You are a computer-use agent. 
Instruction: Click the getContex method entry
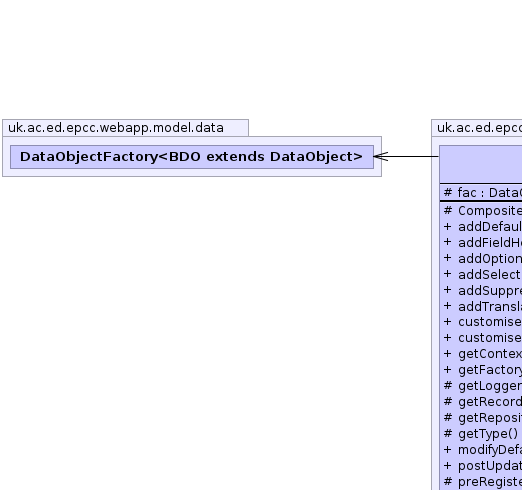tap(482, 354)
